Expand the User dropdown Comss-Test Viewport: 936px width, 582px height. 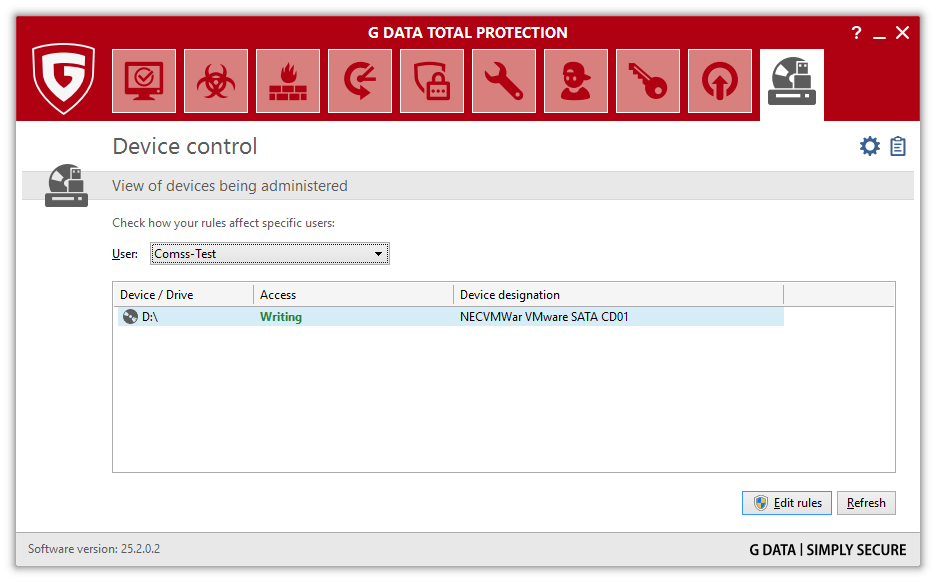coord(270,254)
